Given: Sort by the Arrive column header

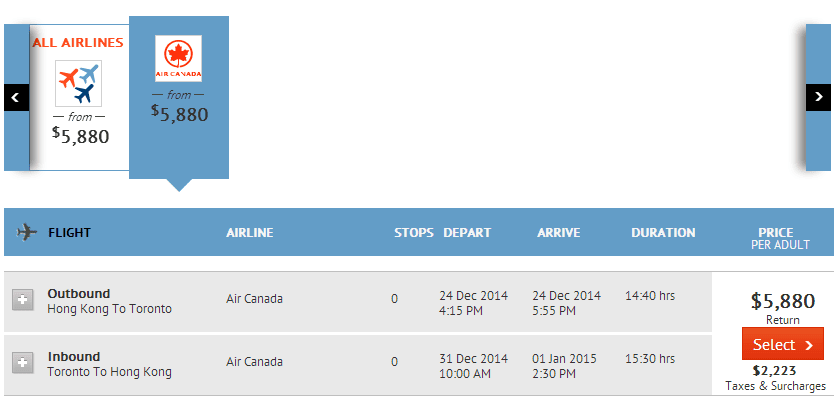Looking at the screenshot, I should click(559, 233).
